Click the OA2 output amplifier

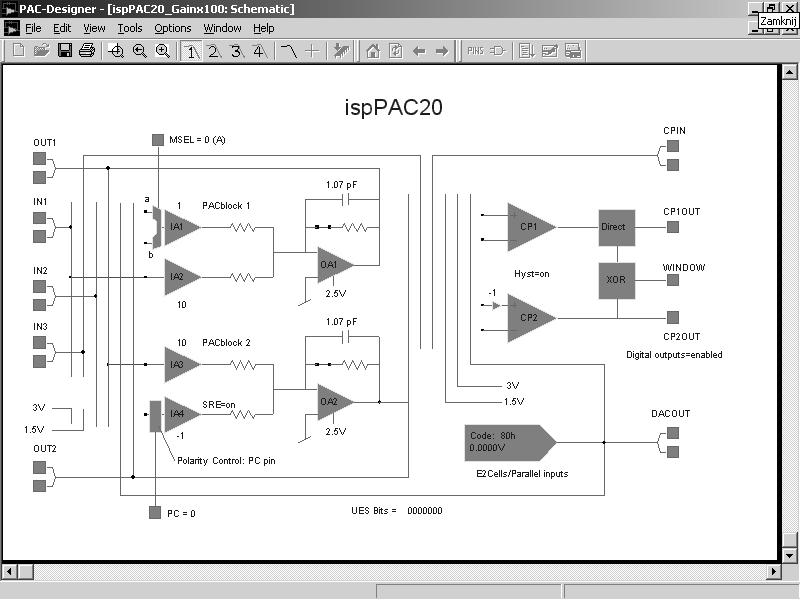point(334,402)
